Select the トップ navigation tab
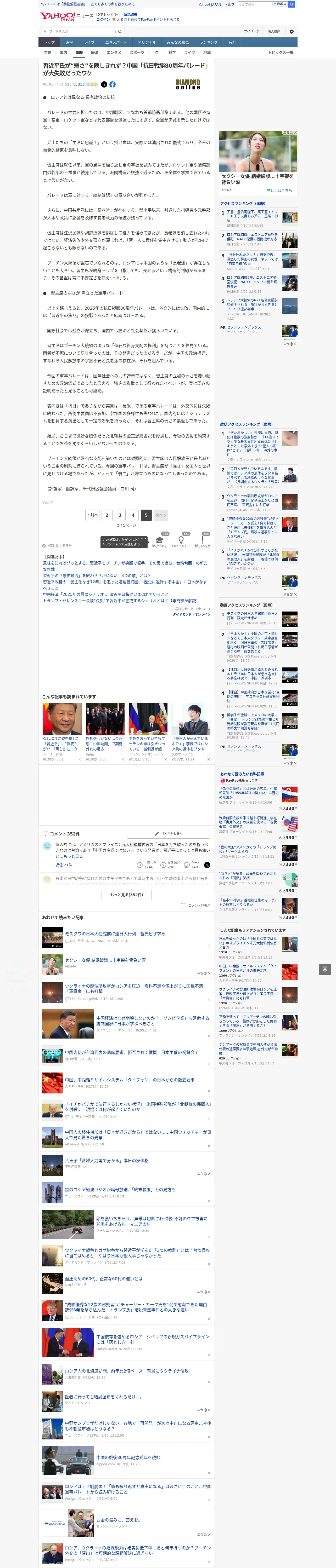 [x=49, y=43]
